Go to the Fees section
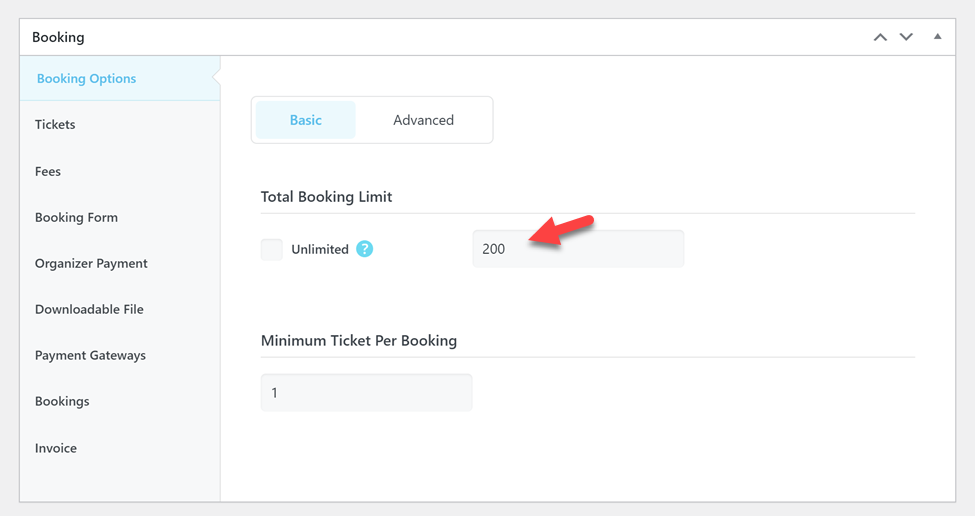The height and width of the screenshot is (516, 975). click(x=48, y=171)
